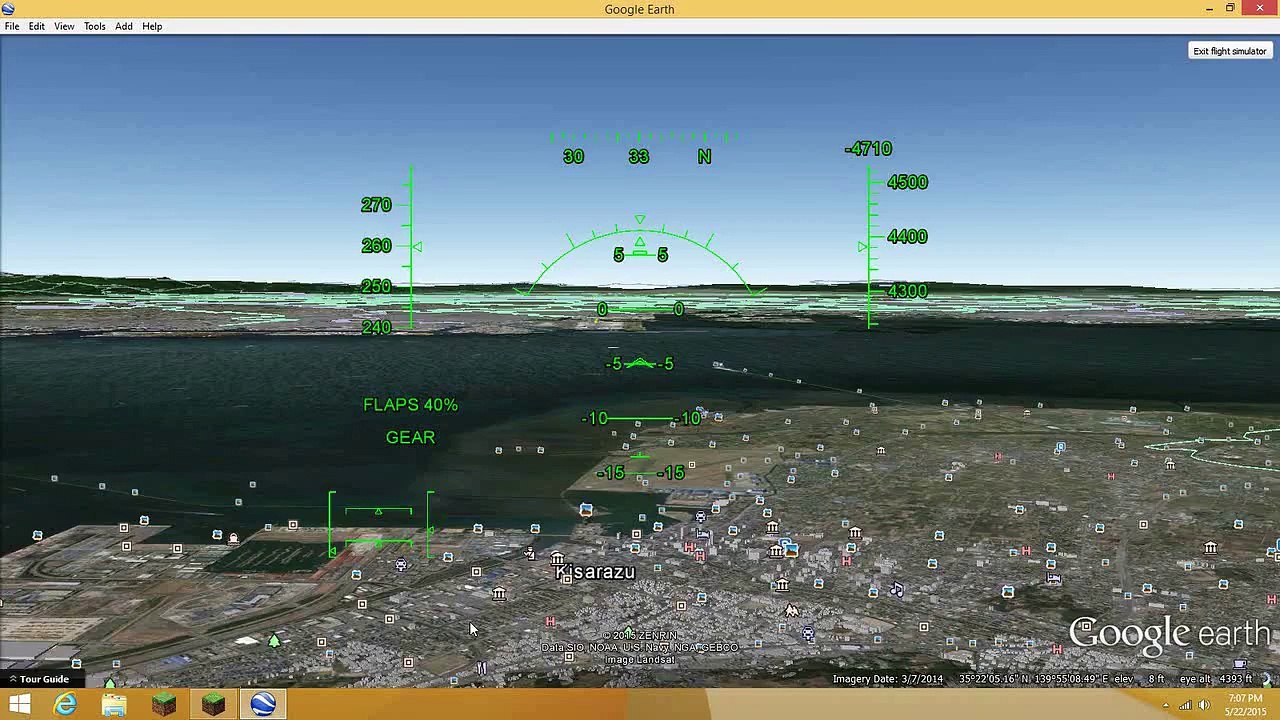
Task: Click the Google Earth title bar icon
Action: pos(8,9)
